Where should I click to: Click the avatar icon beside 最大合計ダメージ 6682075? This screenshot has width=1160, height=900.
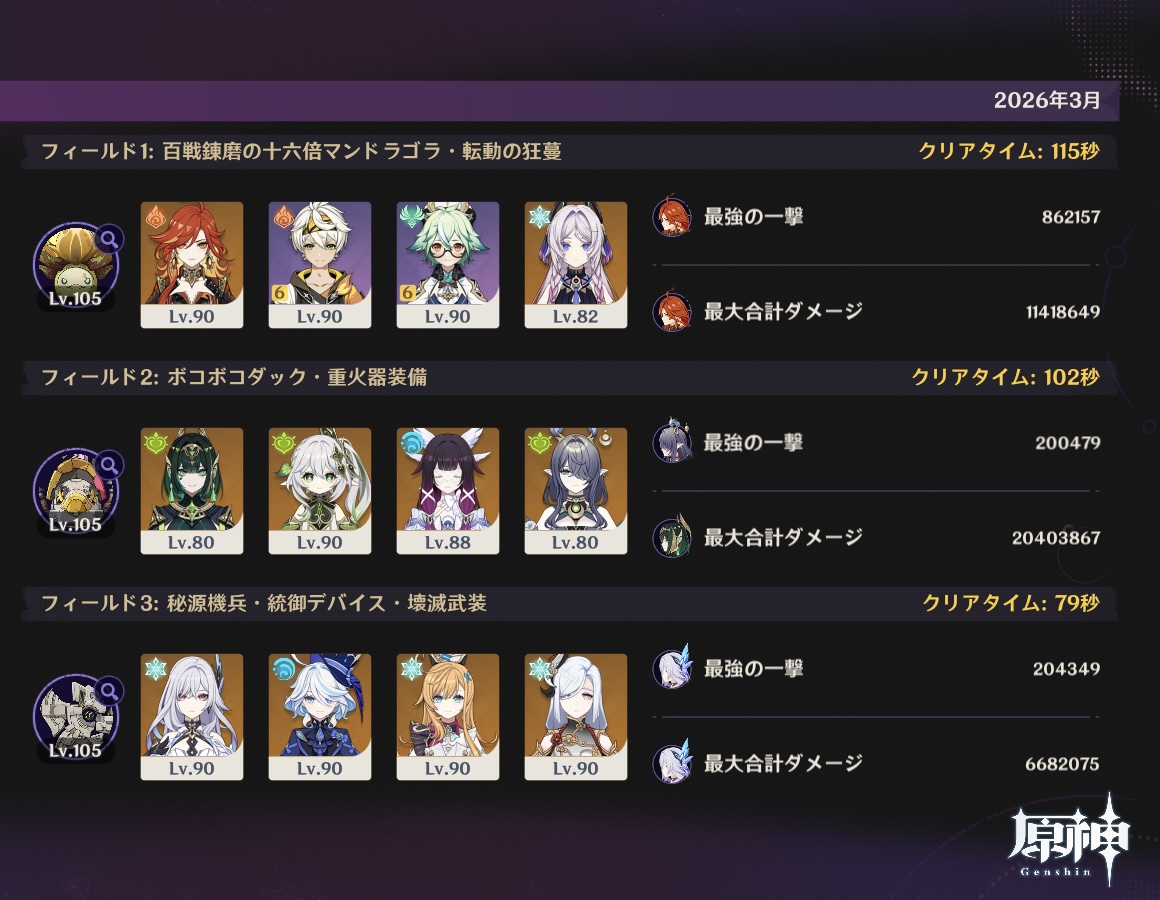tap(672, 763)
